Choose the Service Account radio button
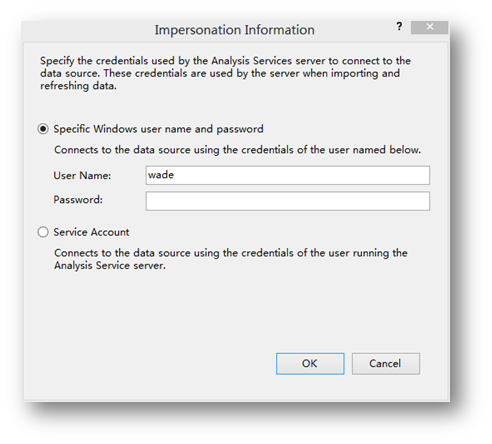Screen dimensions: 492x444 click(43, 232)
